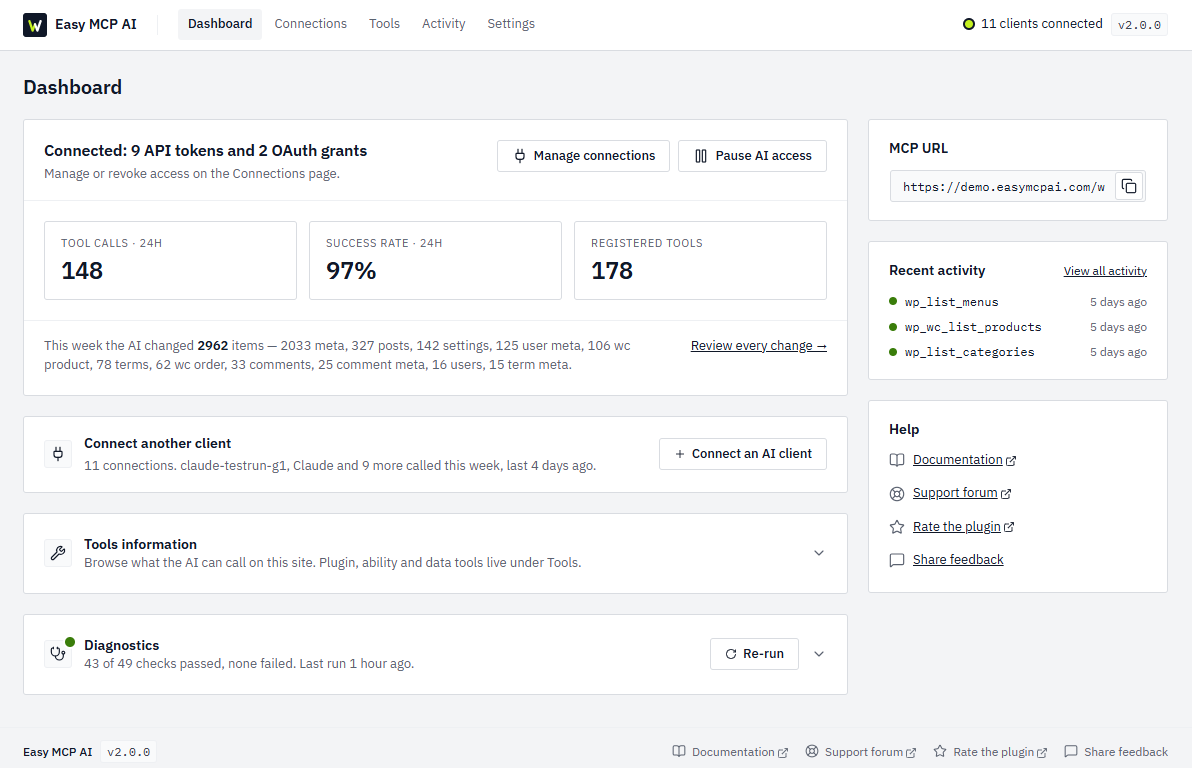This screenshot has height=768, width=1192.
Task: Open View all activity link
Action: [x=1105, y=271]
